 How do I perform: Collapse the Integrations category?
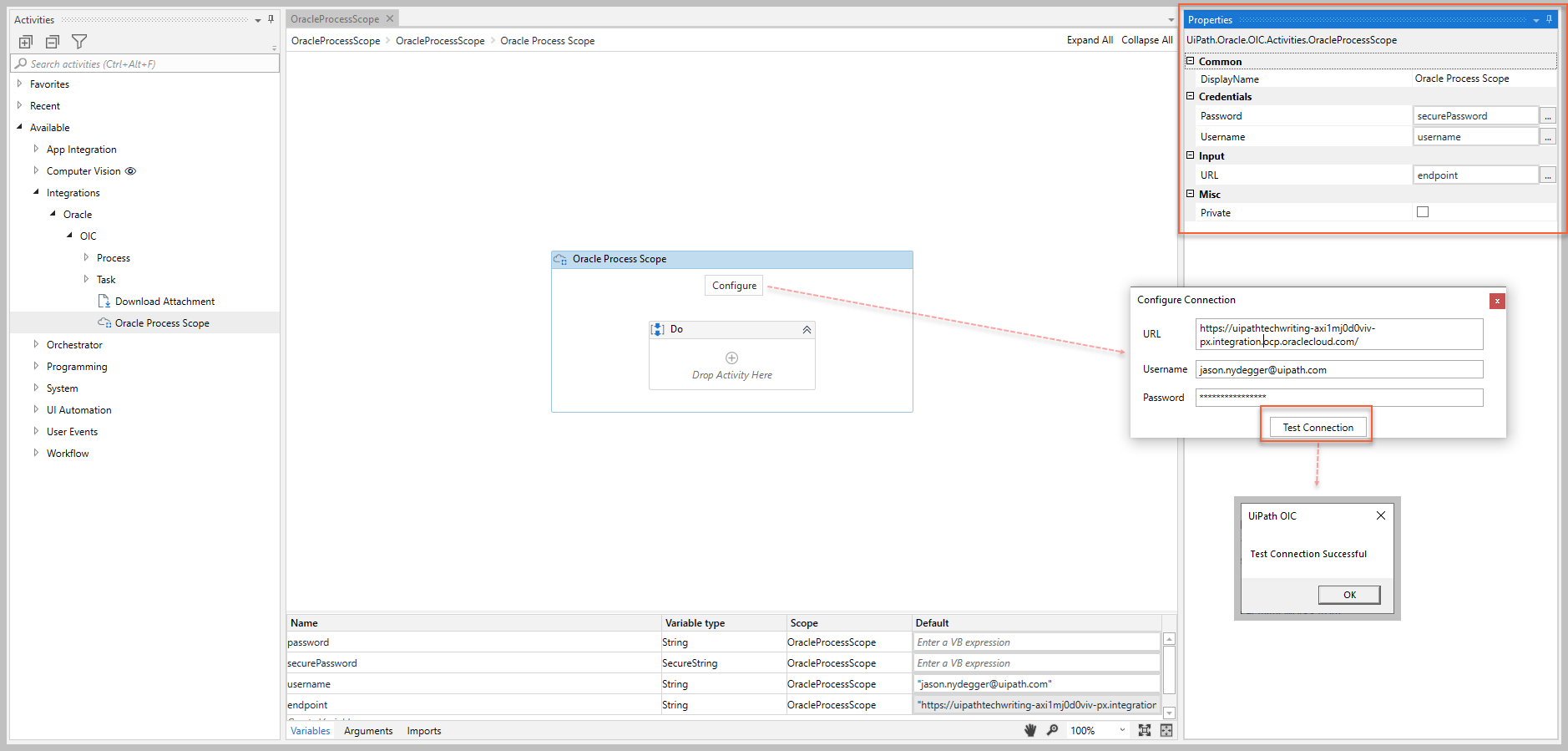pyautogui.click(x=36, y=192)
